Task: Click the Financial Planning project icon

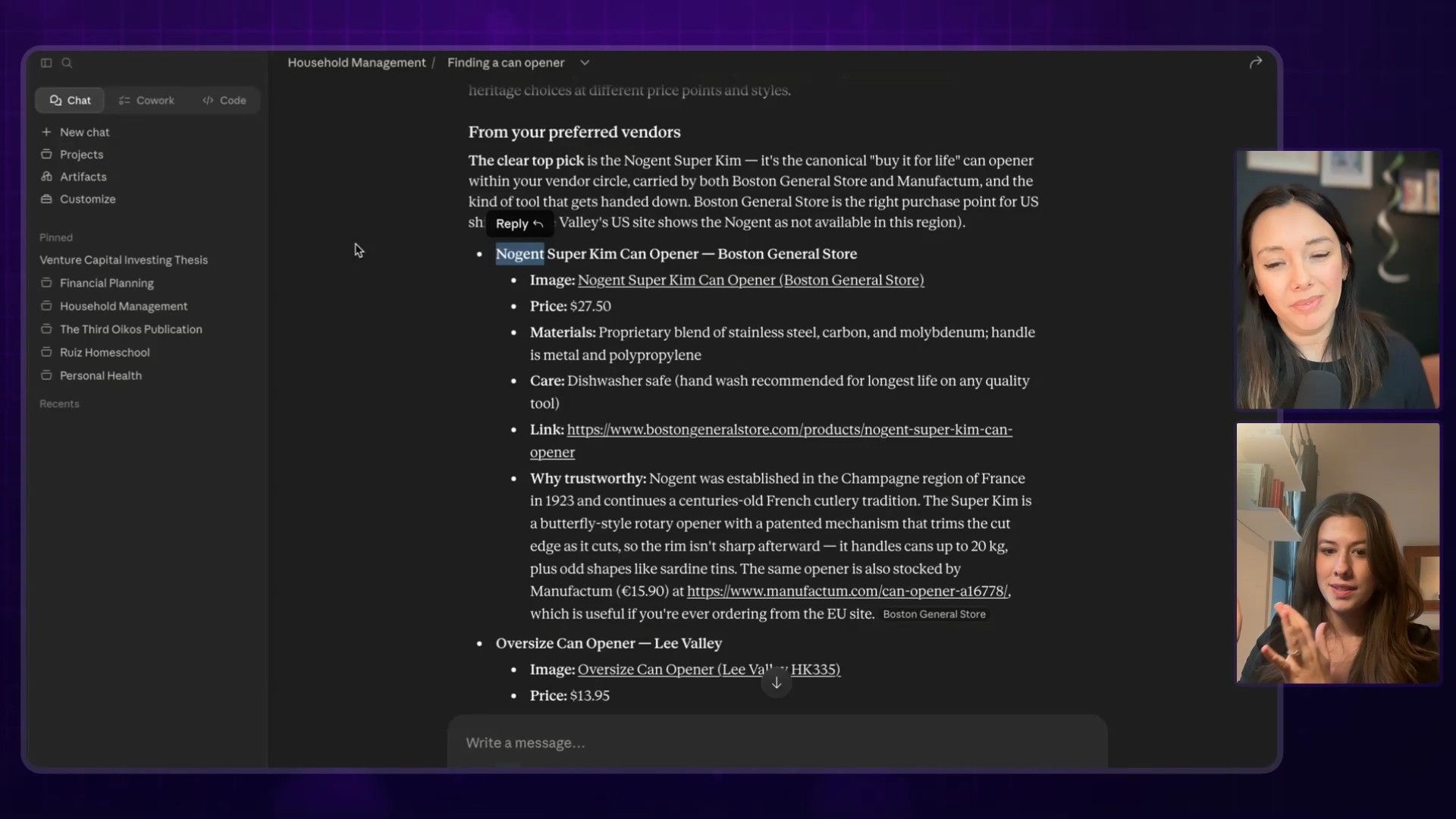Action: point(46,283)
